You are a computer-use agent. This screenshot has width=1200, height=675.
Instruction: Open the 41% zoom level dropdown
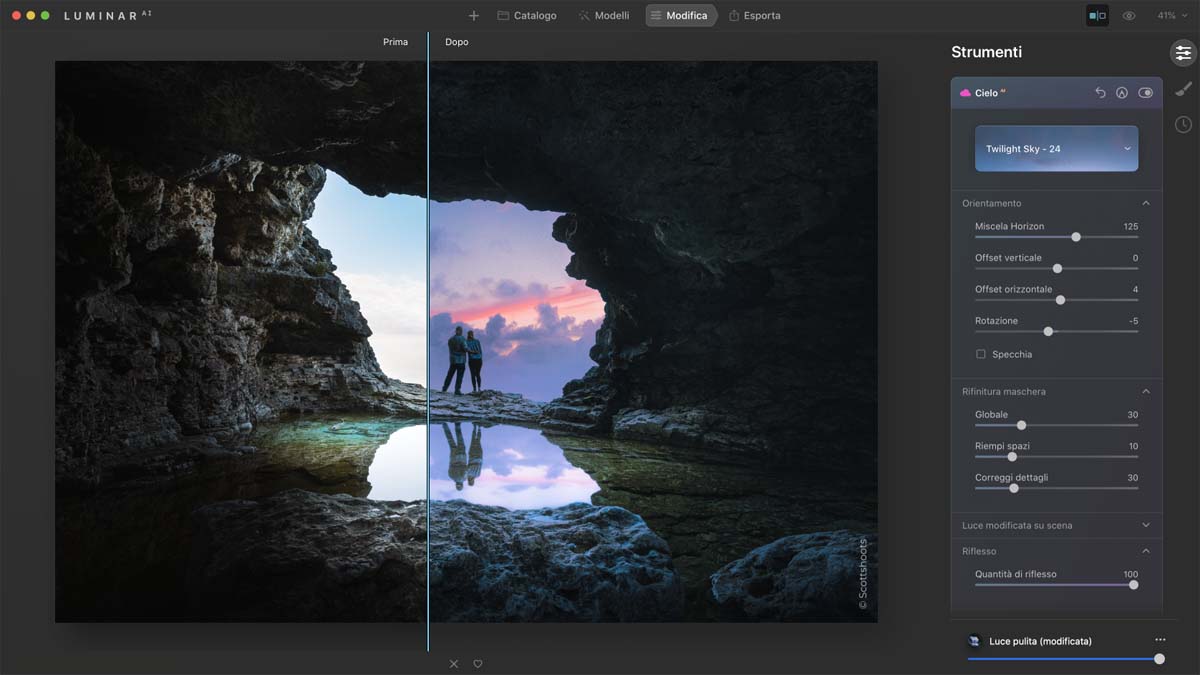pos(1170,16)
